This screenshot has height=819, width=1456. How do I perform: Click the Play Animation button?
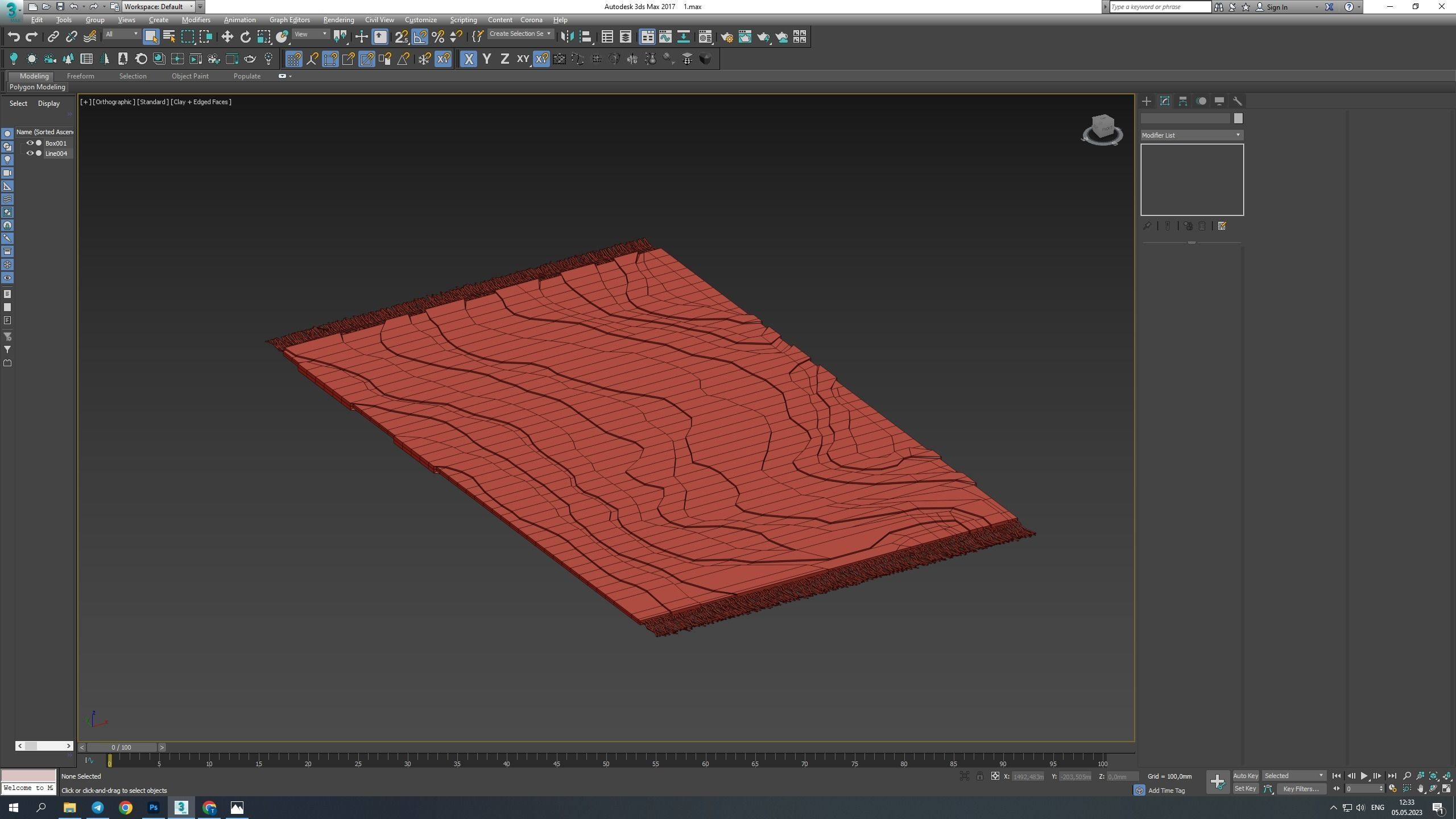(x=1364, y=776)
